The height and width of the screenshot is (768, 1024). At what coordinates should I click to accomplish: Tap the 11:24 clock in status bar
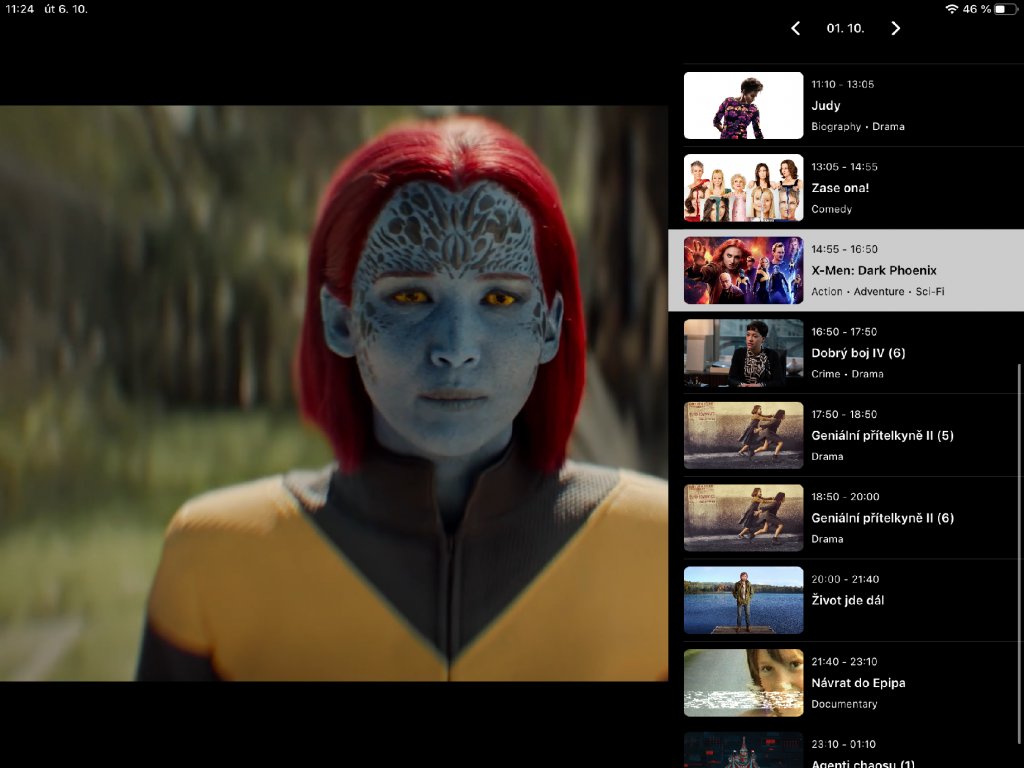point(20,9)
